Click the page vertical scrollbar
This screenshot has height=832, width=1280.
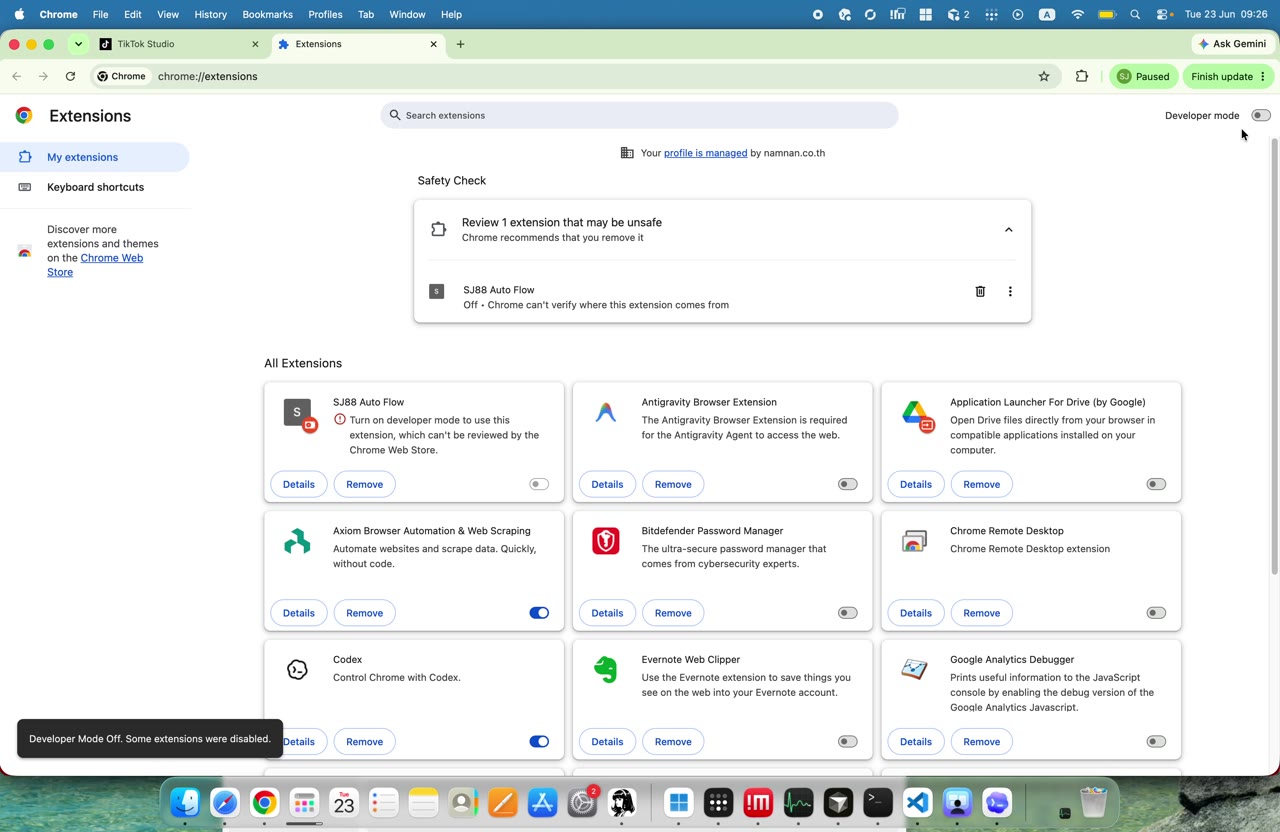coord(1274,355)
